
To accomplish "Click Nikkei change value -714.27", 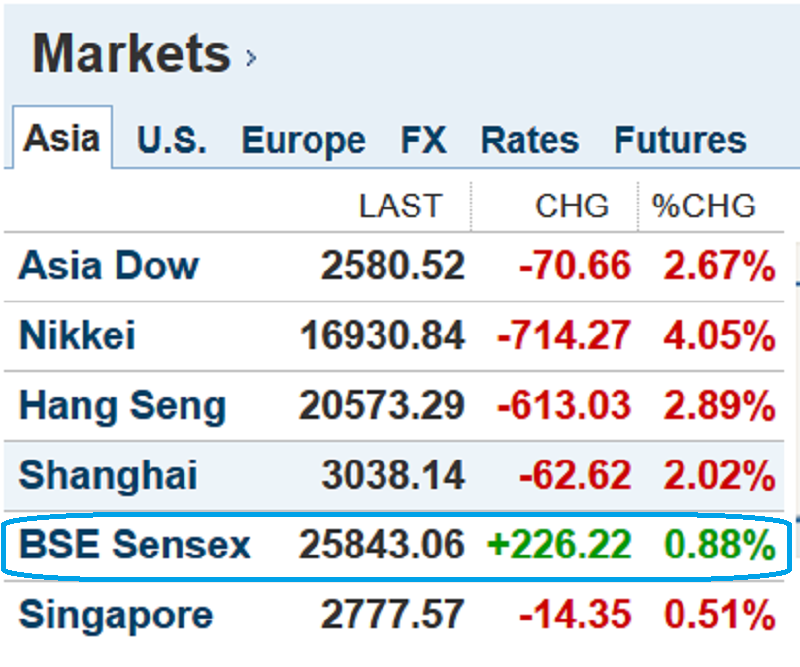I will coord(563,336).
